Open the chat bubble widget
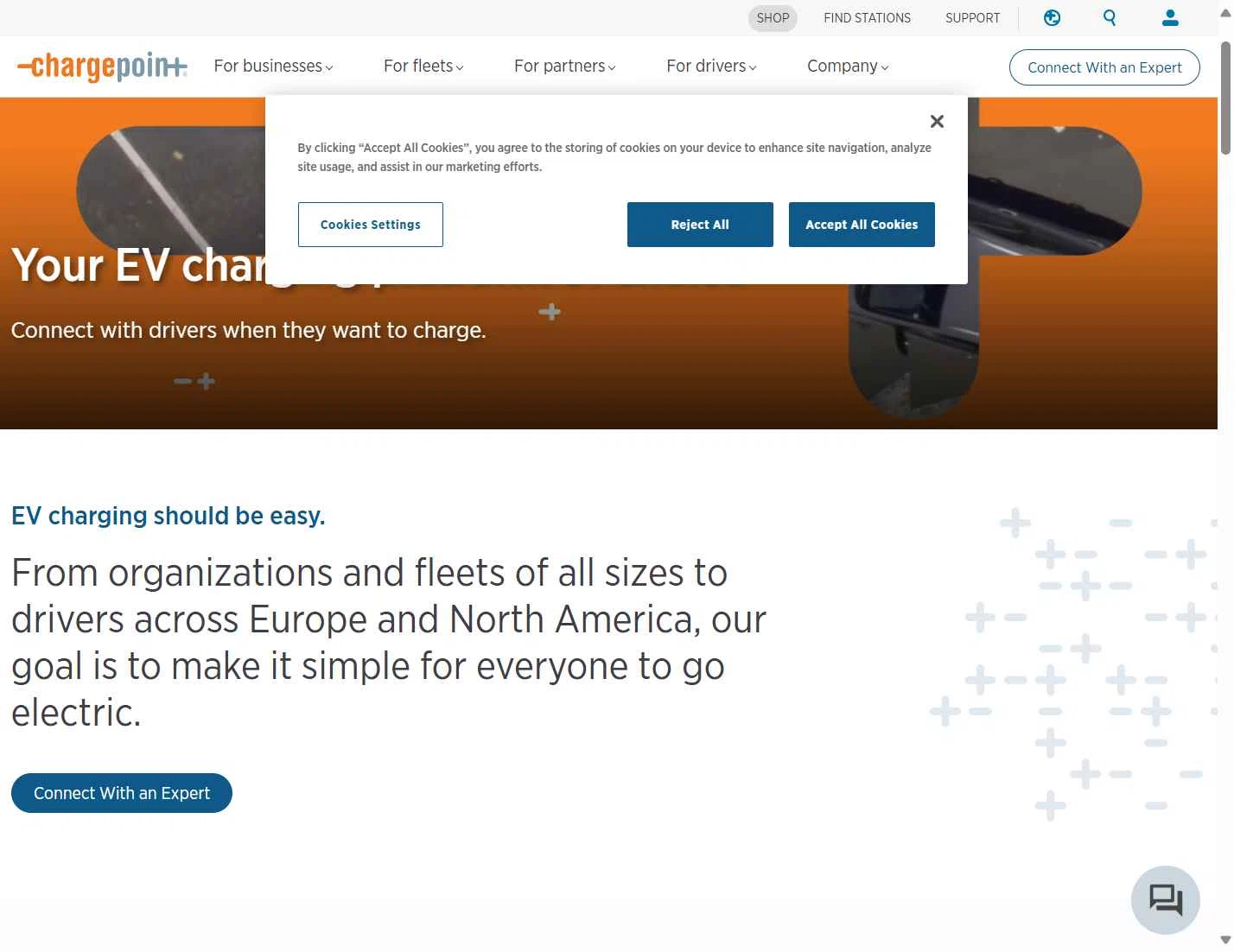Viewport: 1234px width, 952px height. pos(1165,899)
